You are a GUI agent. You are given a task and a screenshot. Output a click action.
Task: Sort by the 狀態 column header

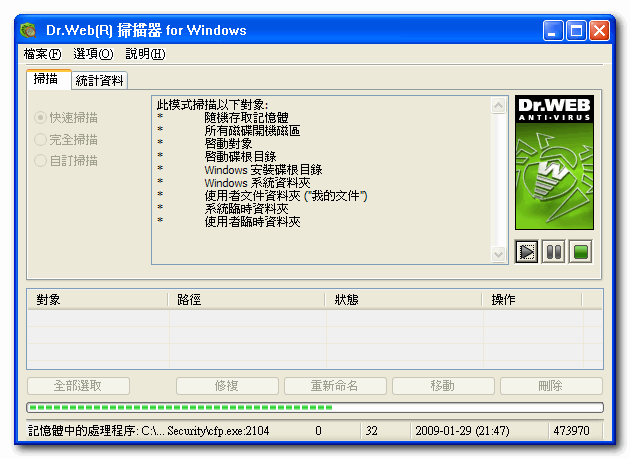tap(403, 300)
